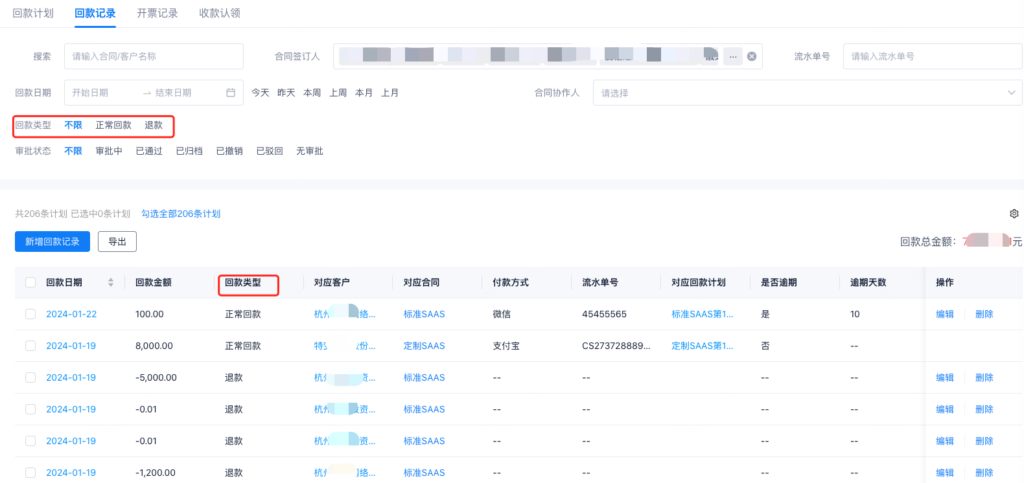Click the ellipsis more icon in signer field
The height and width of the screenshot is (483, 1024).
pyautogui.click(x=733, y=57)
